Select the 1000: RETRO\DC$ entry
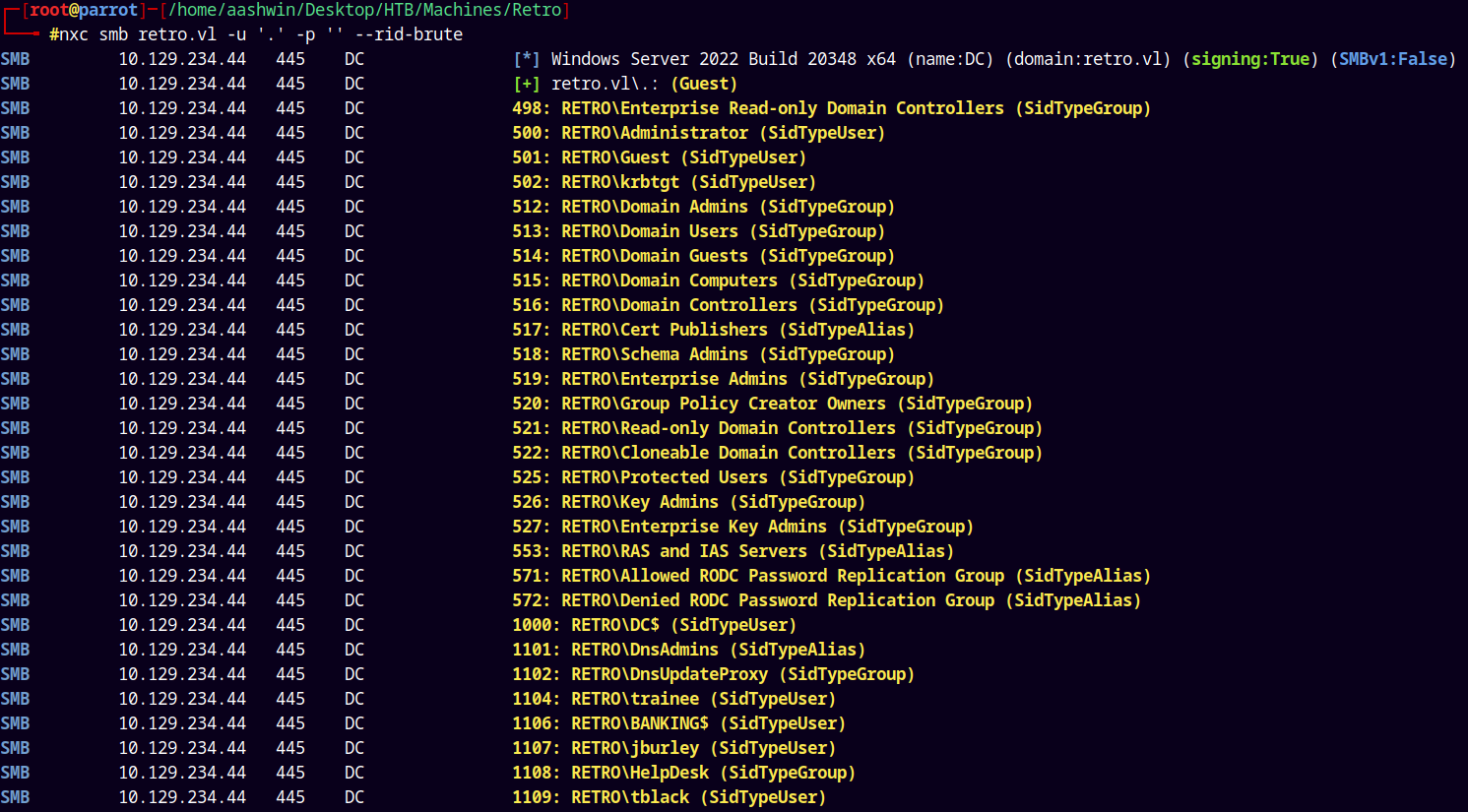The image size is (1468, 812). coord(654,625)
